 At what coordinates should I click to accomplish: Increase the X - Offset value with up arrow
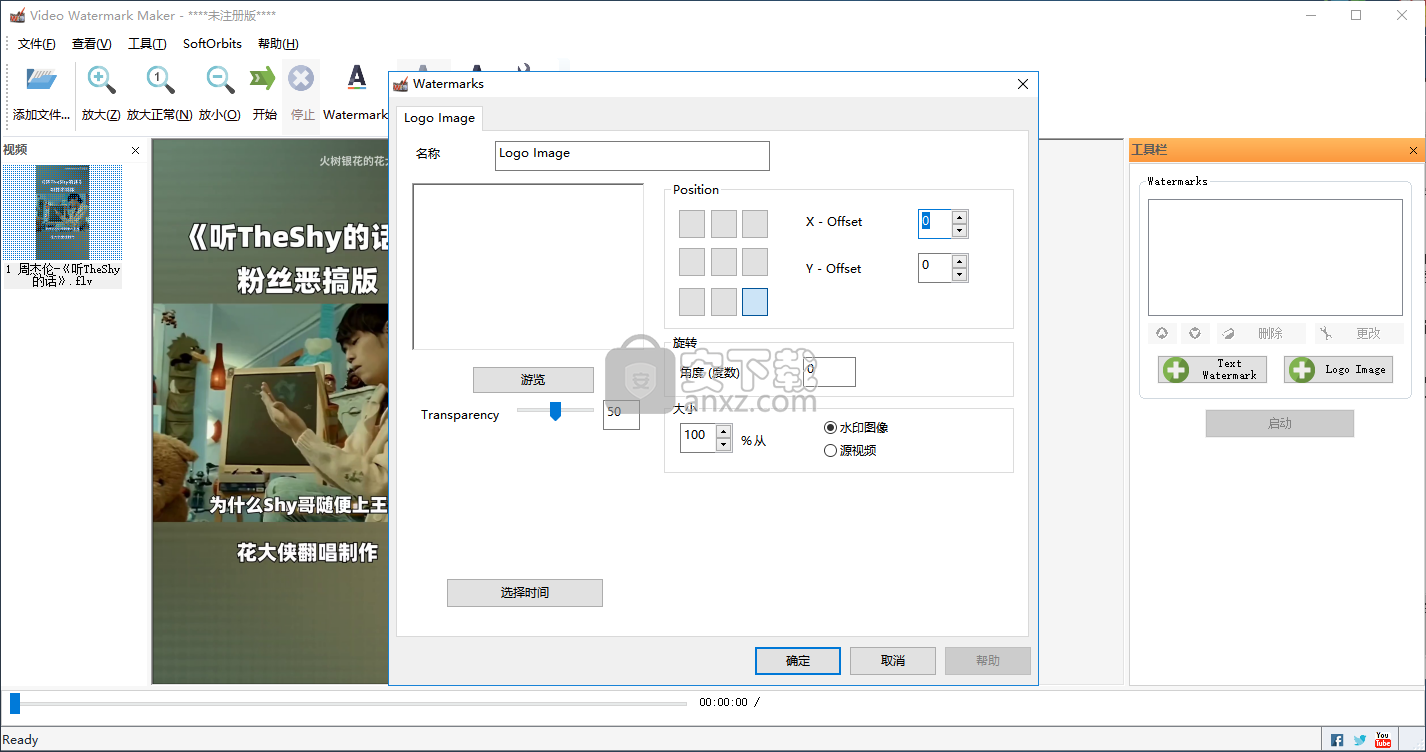pyautogui.click(x=960, y=217)
